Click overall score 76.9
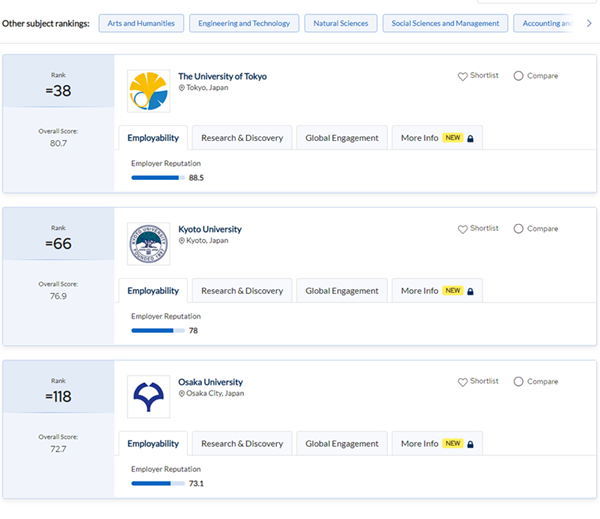Screen dimensions: 600x519 coord(58,296)
